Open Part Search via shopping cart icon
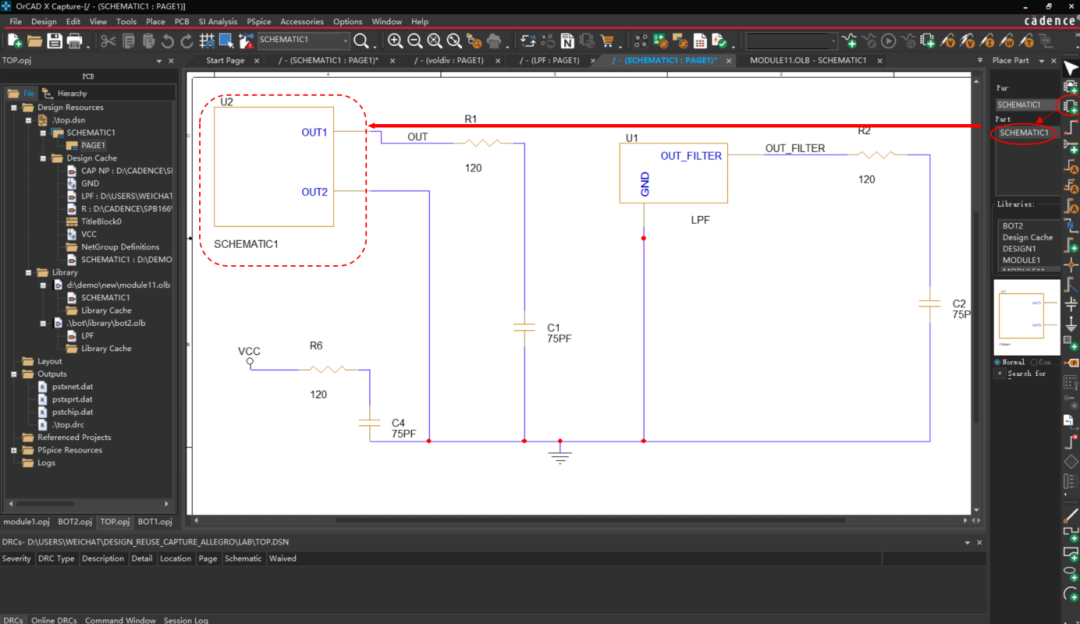The image size is (1080, 624). [607, 41]
